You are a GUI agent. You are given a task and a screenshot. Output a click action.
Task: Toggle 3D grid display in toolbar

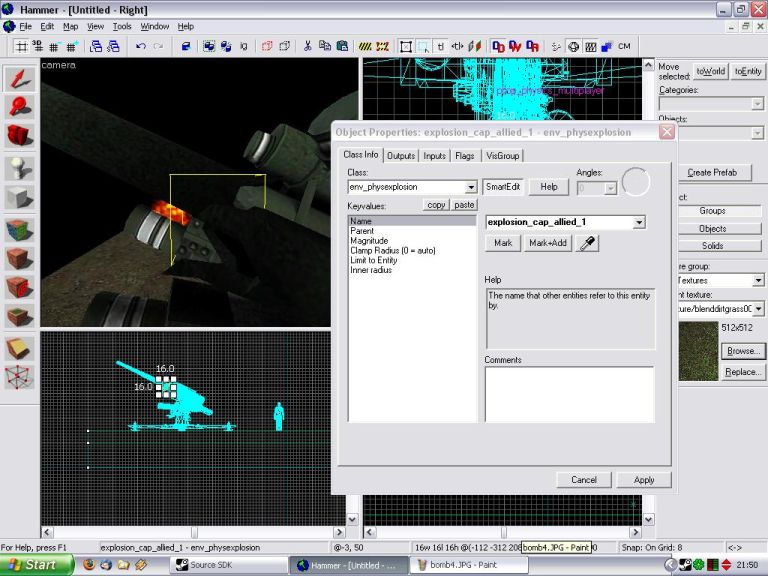point(37,47)
